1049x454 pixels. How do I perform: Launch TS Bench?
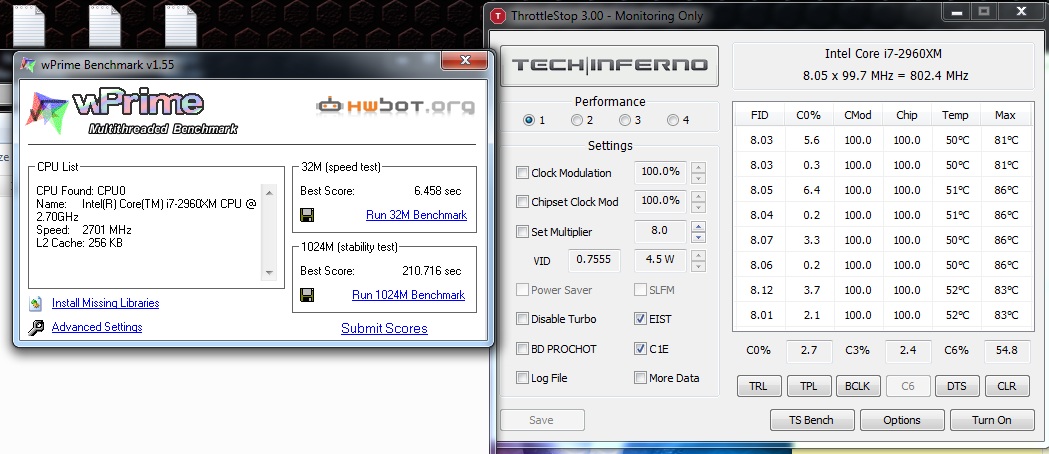[812, 420]
